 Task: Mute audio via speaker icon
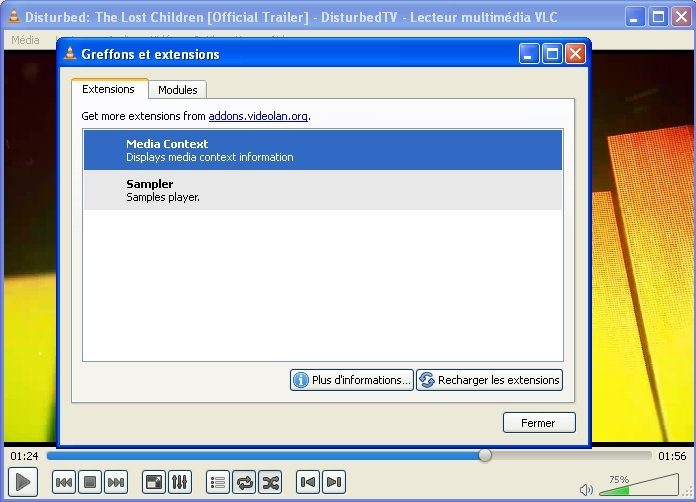click(586, 490)
